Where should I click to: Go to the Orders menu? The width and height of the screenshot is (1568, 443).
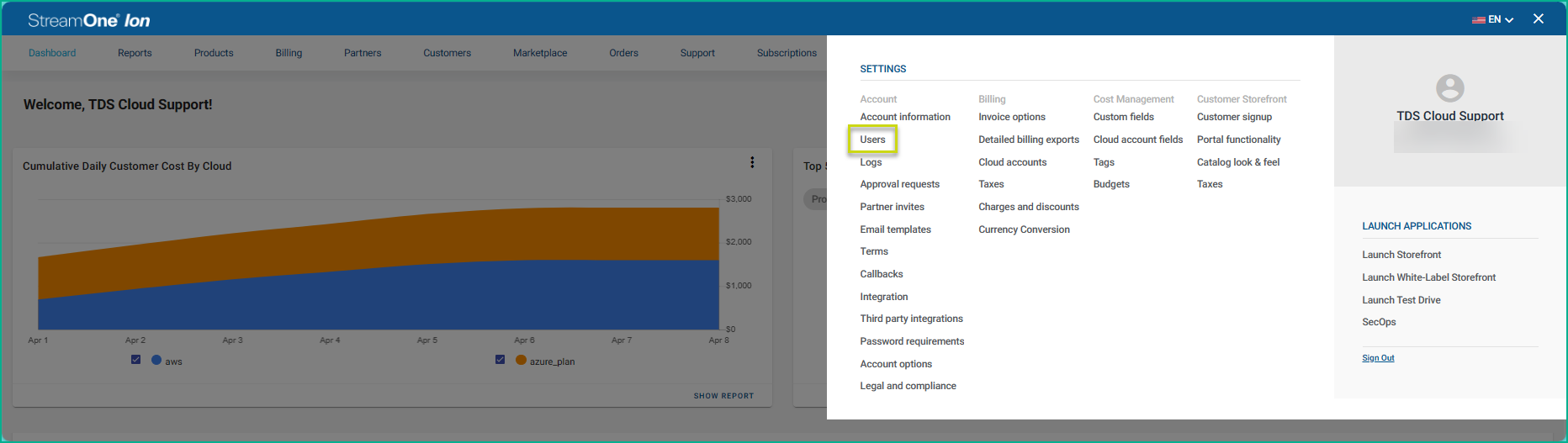(x=623, y=53)
